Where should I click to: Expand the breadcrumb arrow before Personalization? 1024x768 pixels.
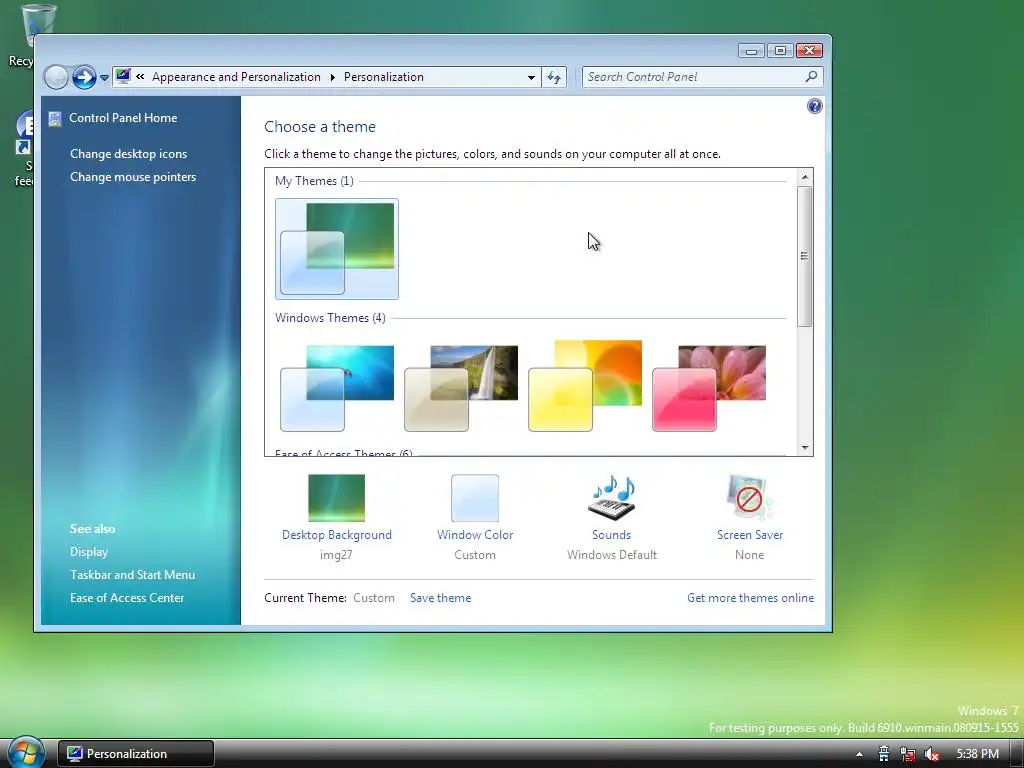332,78
